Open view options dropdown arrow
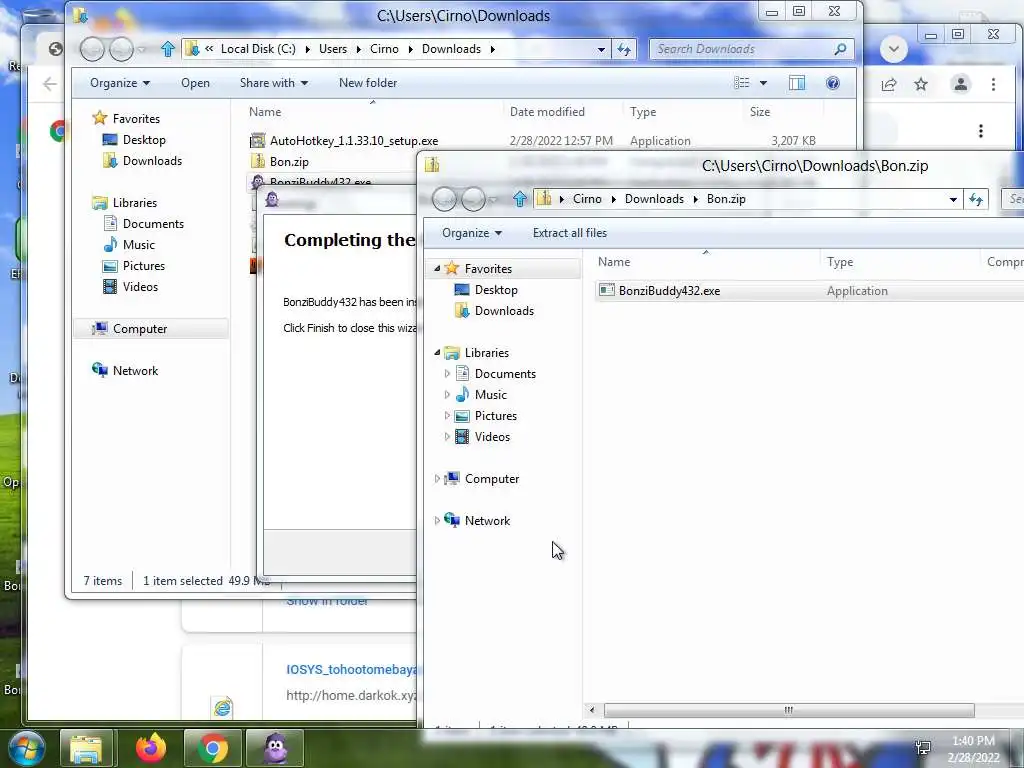This screenshot has height=768, width=1024. 763,83
